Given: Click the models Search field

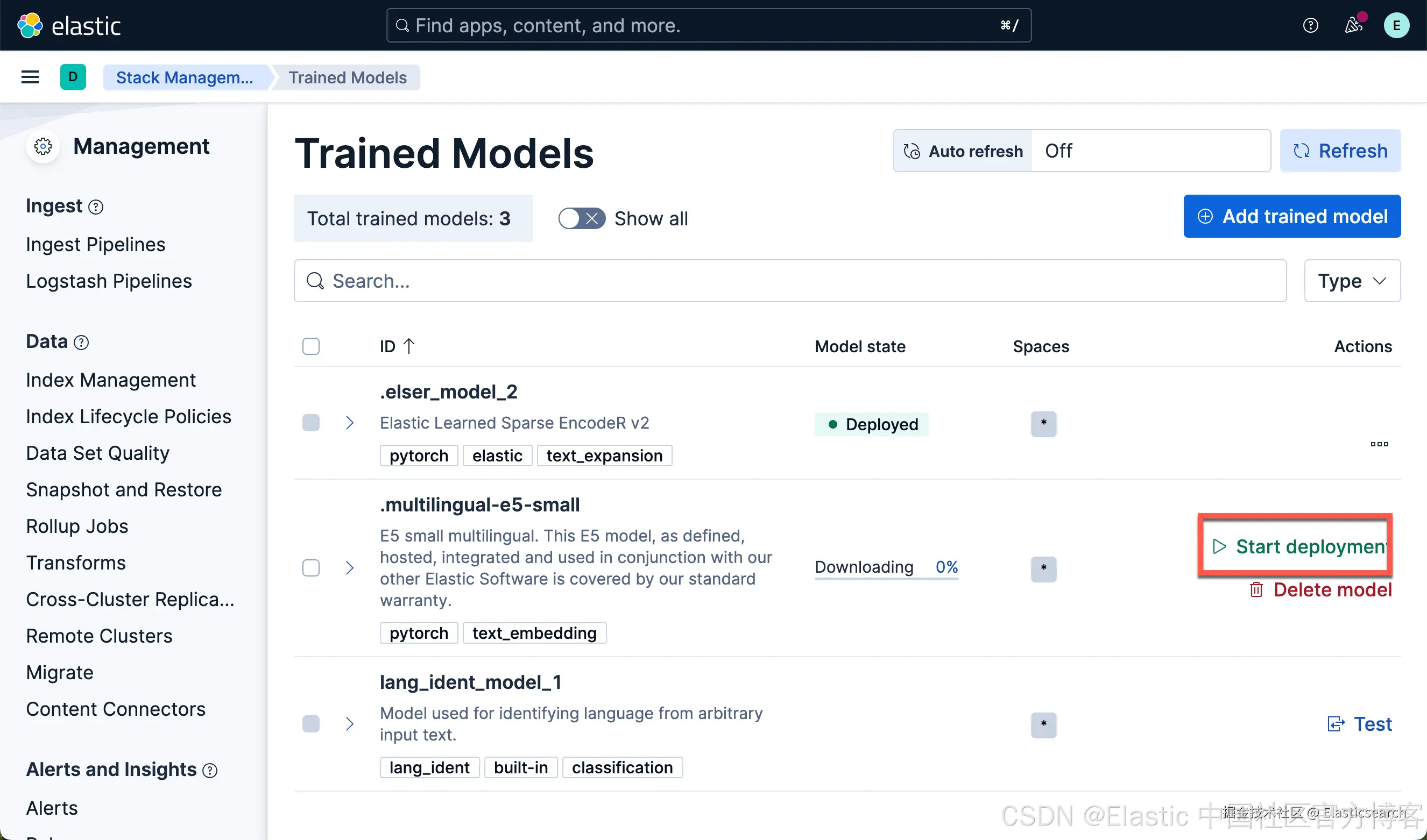Looking at the screenshot, I should (790, 281).
